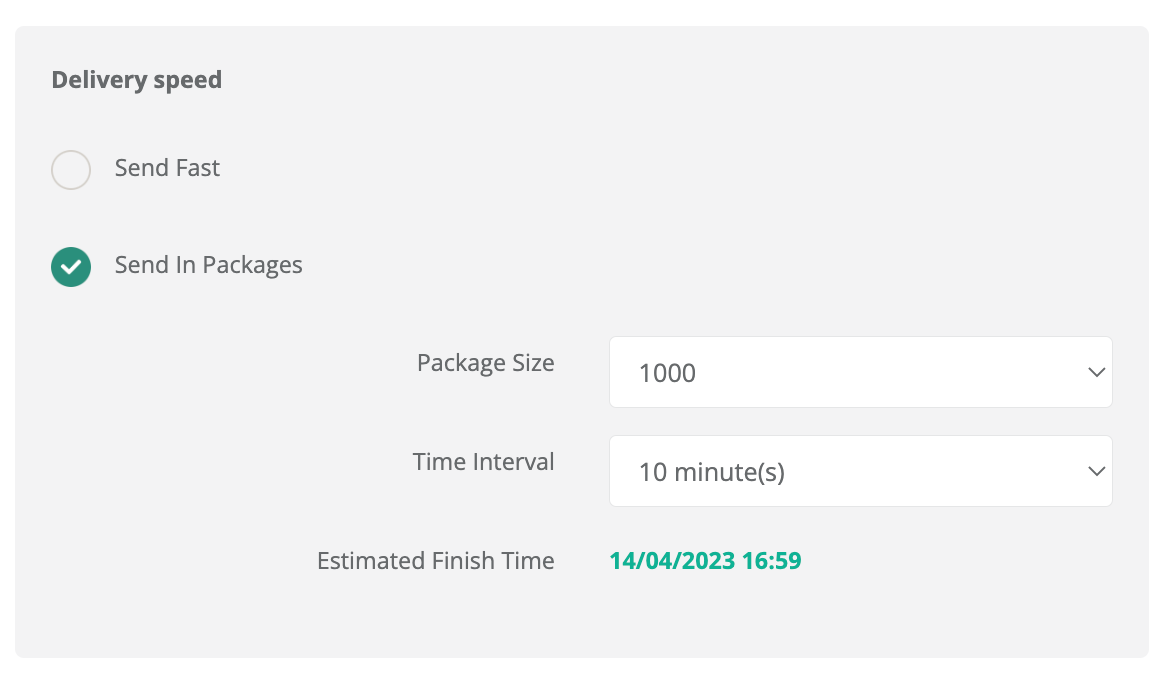Open the Time Interval dropdown
Screen dimensions: 1156x680
(x=860, y=471)
